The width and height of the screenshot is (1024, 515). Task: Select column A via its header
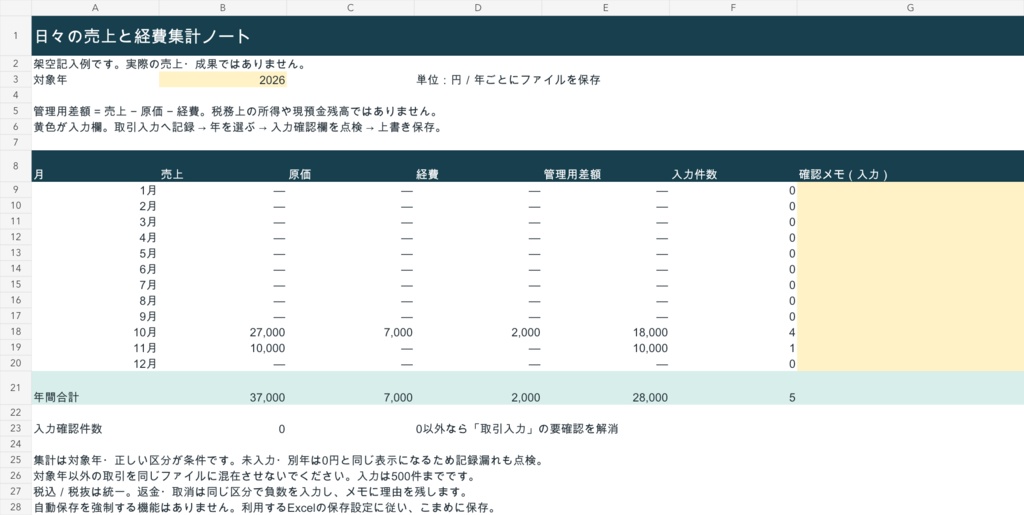(x=95, y=8)
